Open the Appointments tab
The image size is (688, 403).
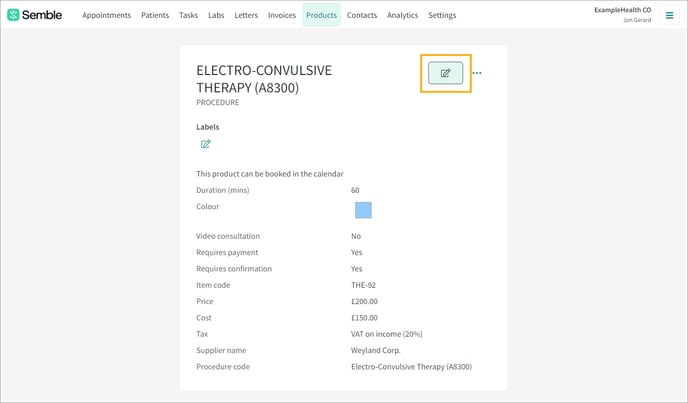click(x=107, y=15)
